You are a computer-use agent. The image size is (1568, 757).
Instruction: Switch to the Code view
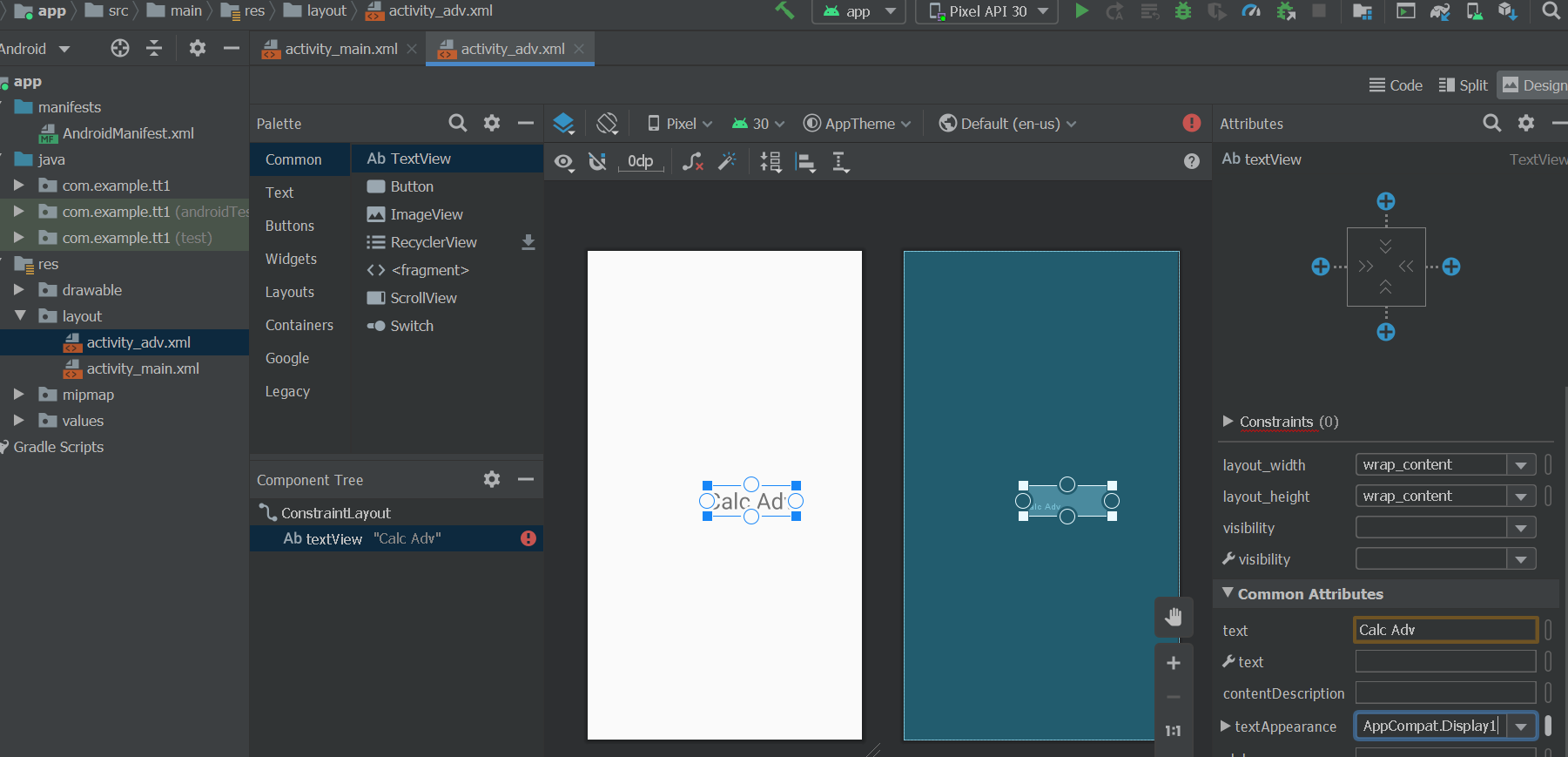[x=1396, y=85]
